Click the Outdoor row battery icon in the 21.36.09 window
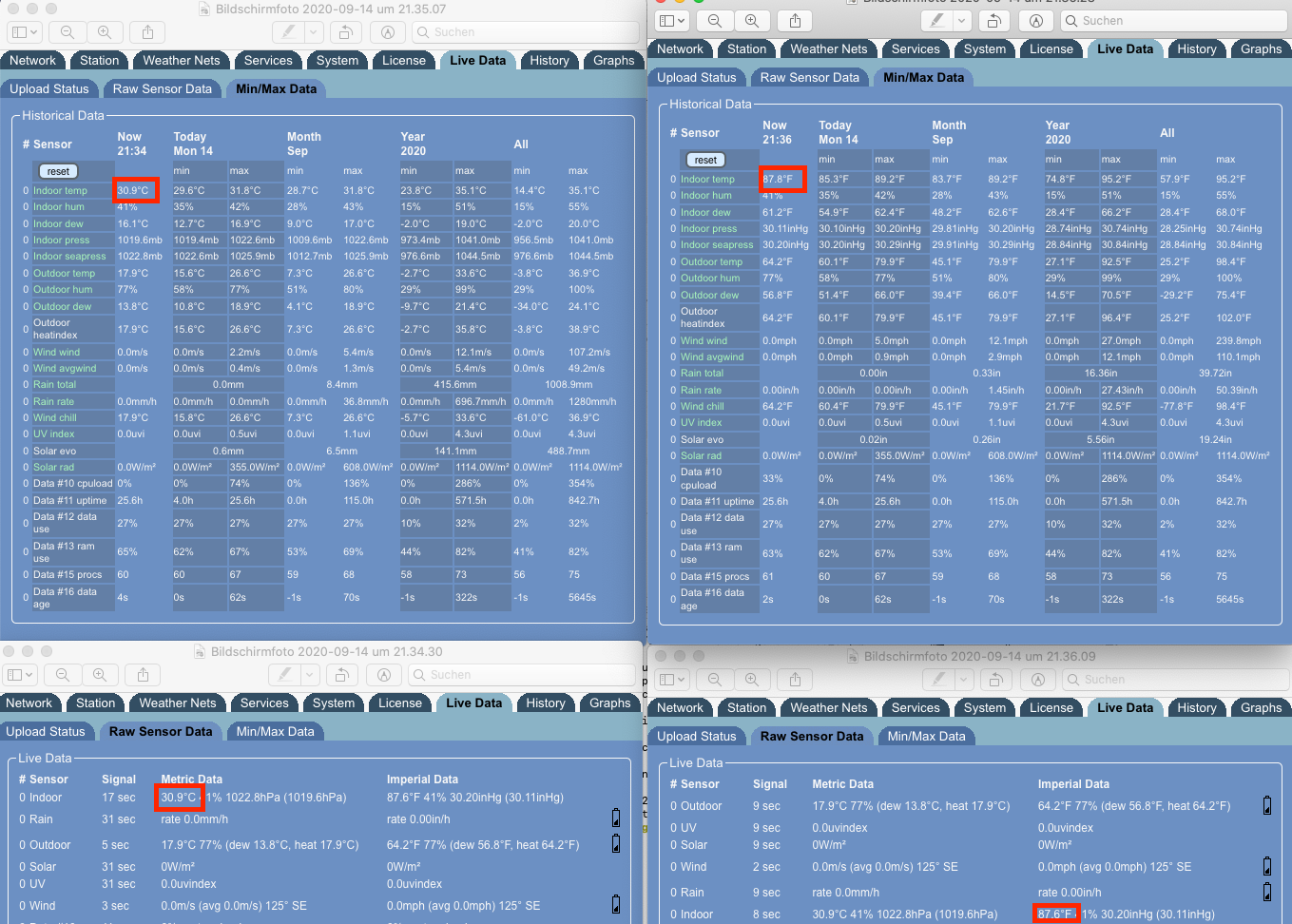 click(1267, 805)
